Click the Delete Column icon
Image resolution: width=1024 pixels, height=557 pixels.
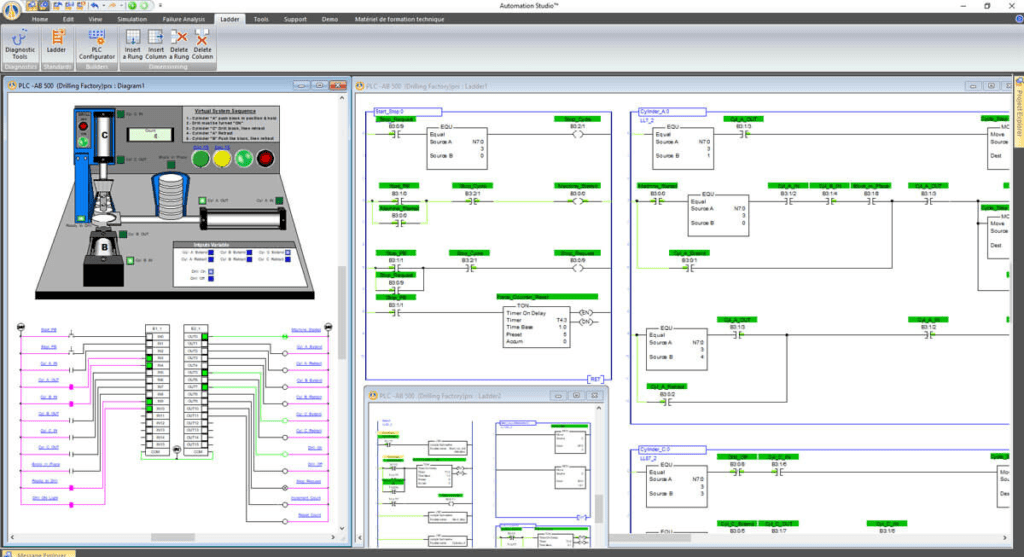[x=202, y=44]
